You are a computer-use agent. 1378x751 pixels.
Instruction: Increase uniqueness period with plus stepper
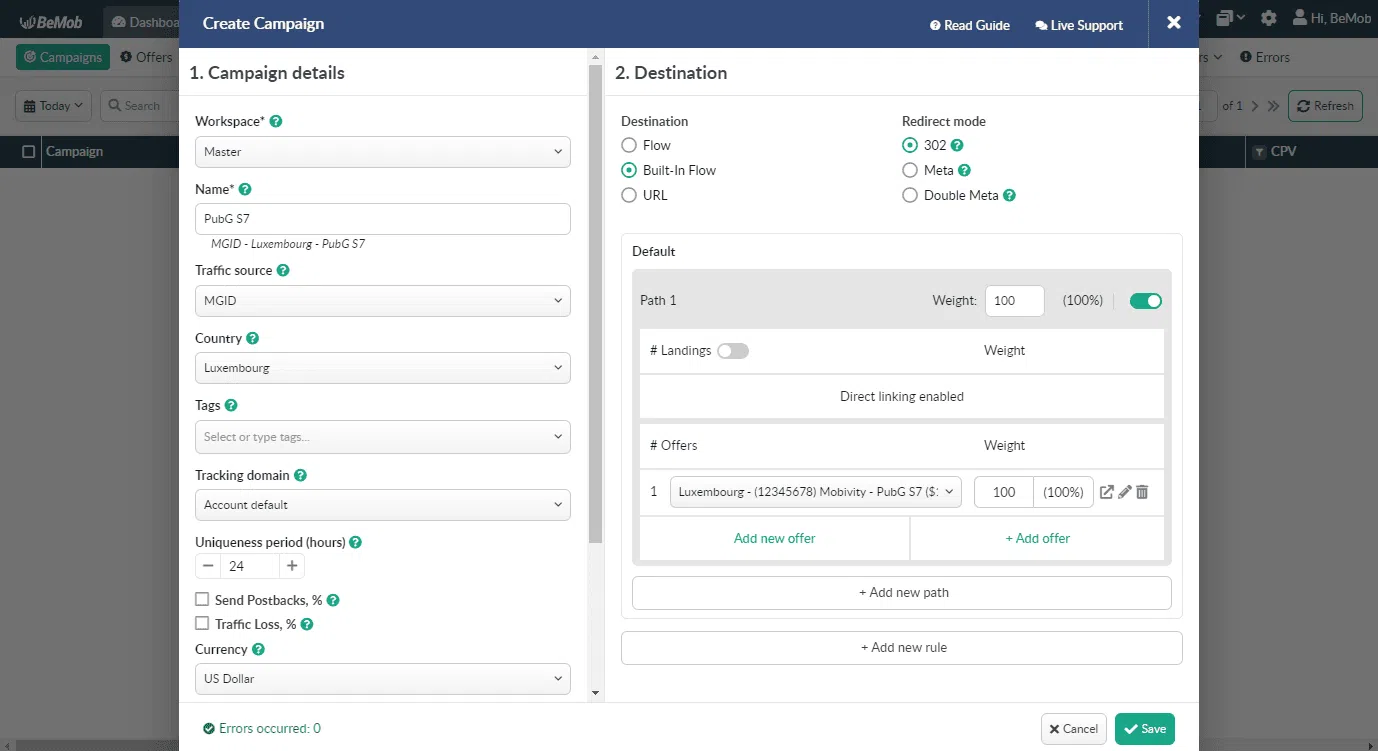coord(292,566)
